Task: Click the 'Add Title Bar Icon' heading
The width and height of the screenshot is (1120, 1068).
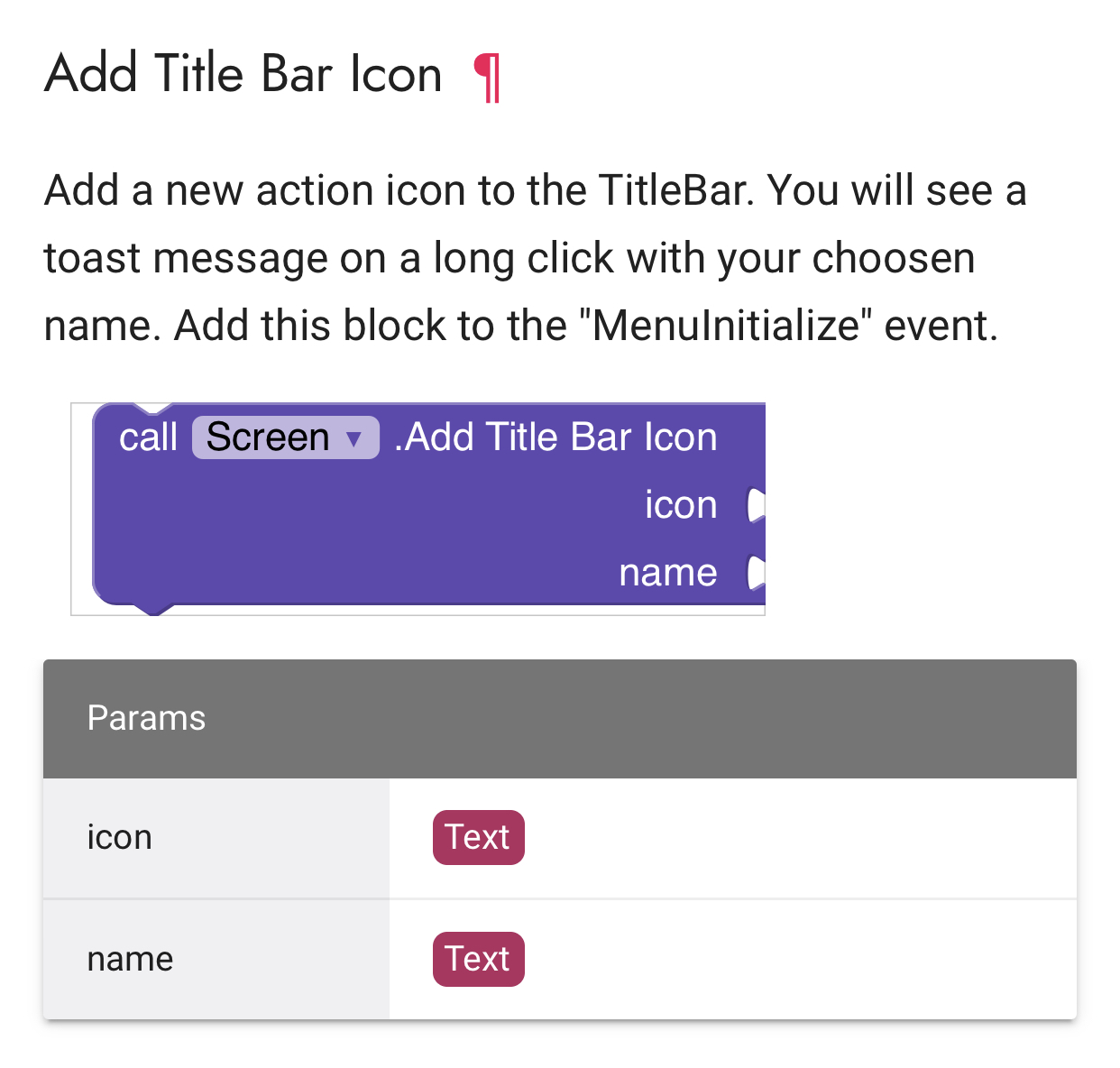Action: (243, 74)
